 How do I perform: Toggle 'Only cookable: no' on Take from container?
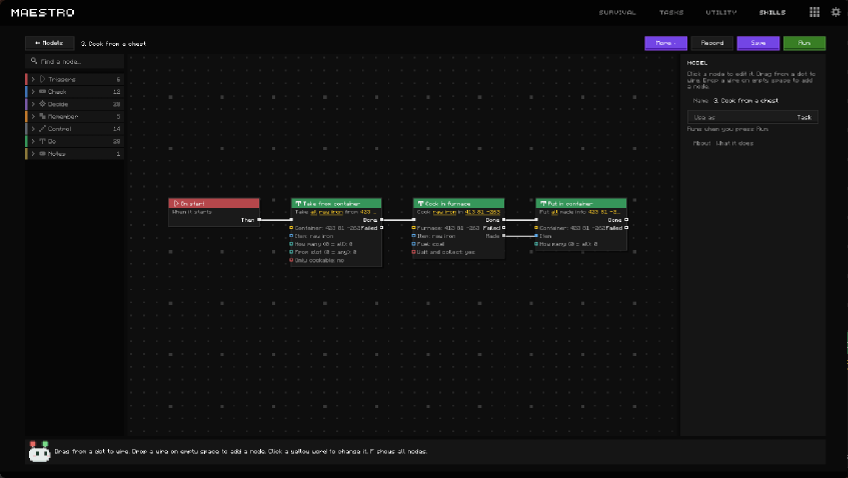[x=320, y=260]
